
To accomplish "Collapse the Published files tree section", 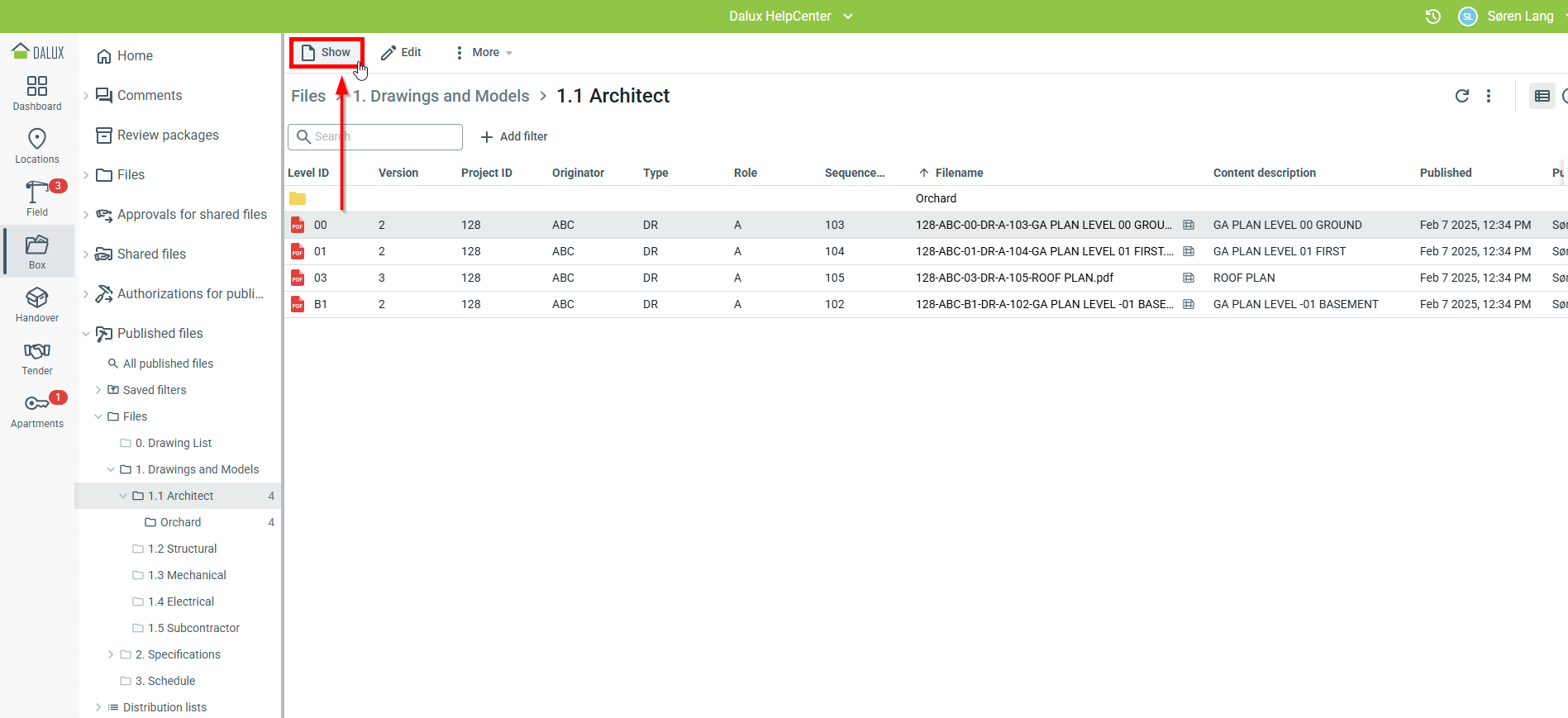I will 86,334.
